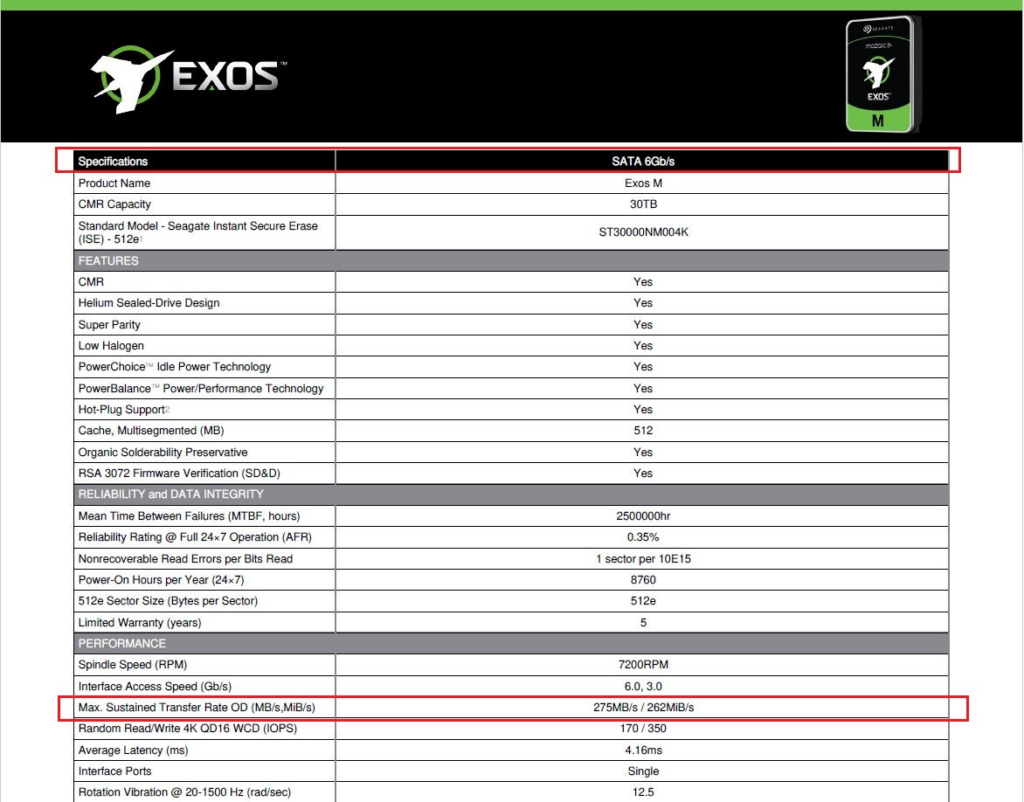Click 'Max. Sustained Transfer Rate OD' label

(x=197, y=707)
